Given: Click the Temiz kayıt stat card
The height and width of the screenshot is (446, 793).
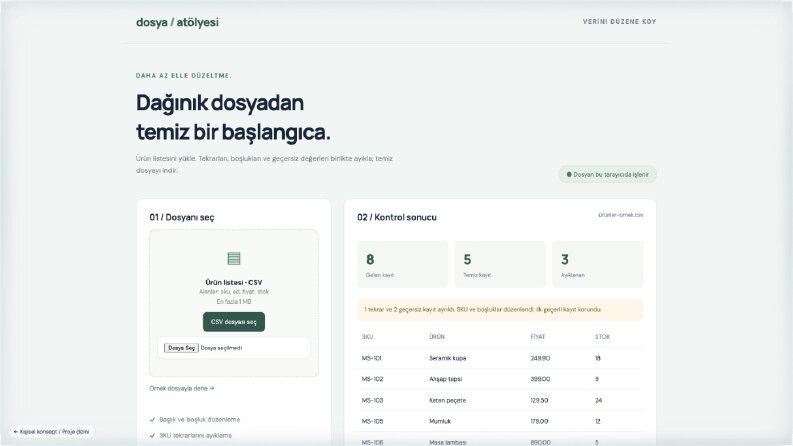Looking at the screenshot, I should [x=500, y=264].
